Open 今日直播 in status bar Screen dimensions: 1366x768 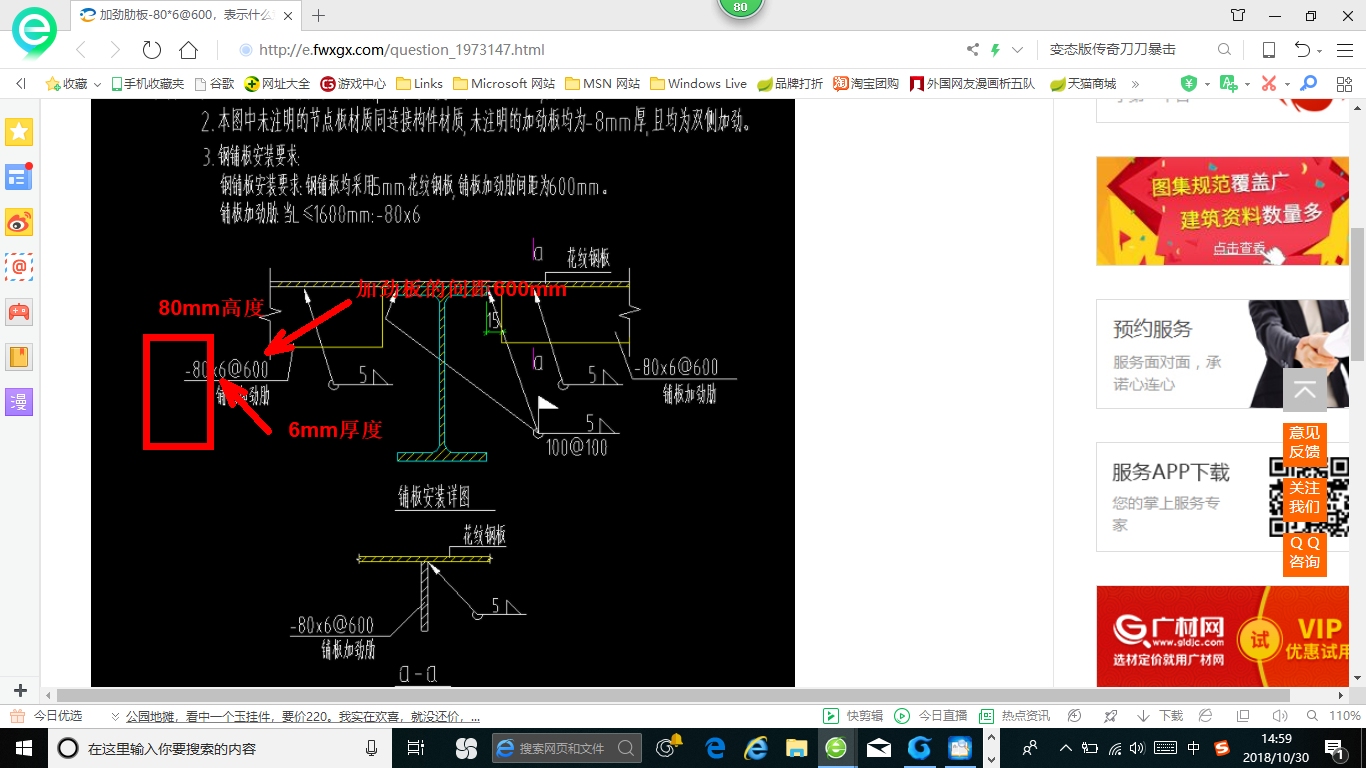pyautogui.click(x=930, y=716)
